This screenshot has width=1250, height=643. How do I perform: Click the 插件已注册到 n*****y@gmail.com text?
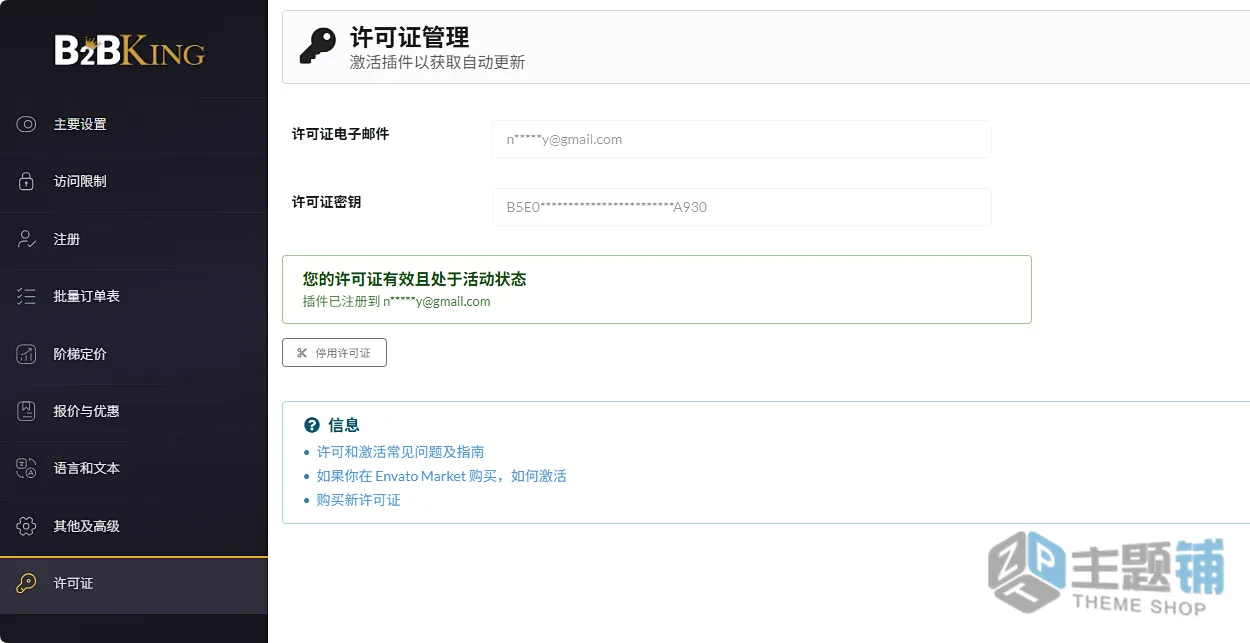coord(397,301)
